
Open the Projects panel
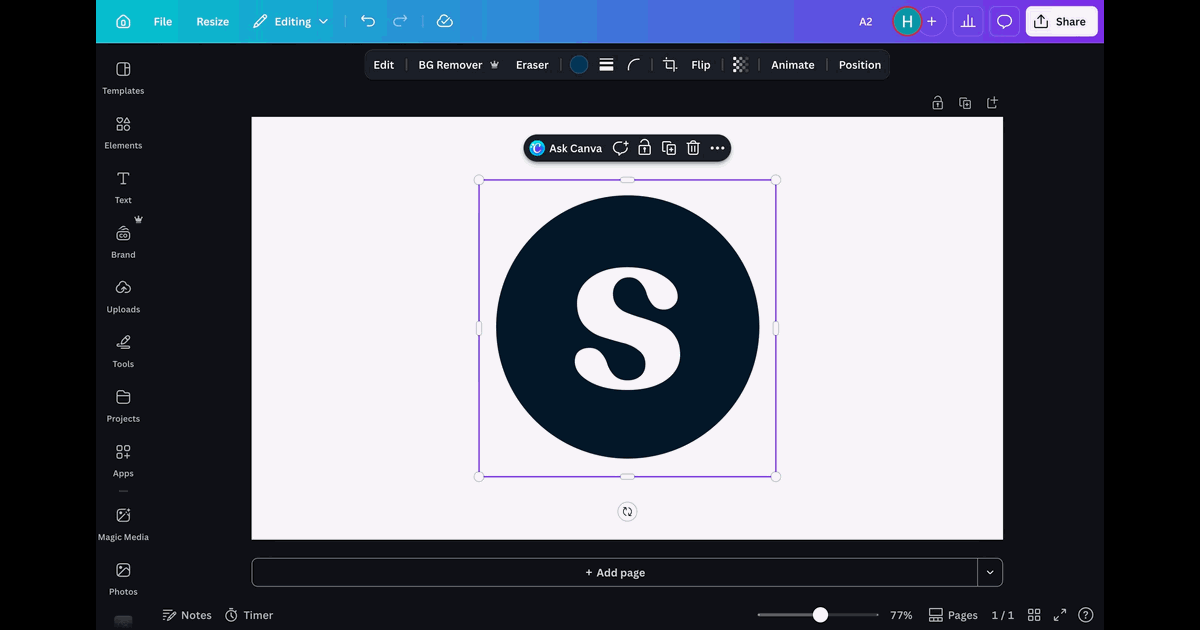123,406
